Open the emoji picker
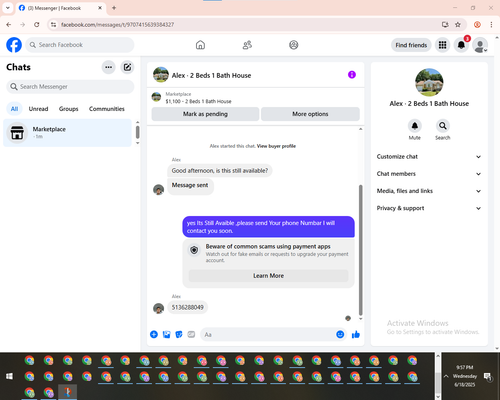The image size is (500, 400). coord(340,334)
